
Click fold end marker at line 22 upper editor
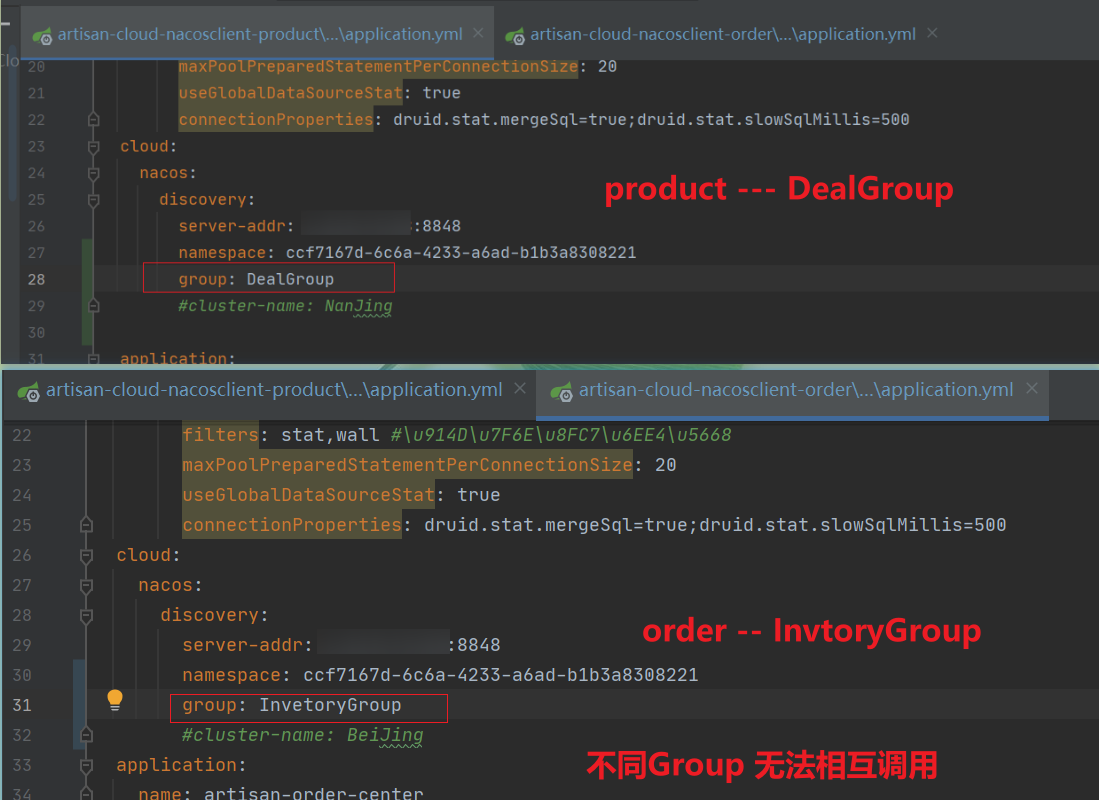(x=93, y=120)
